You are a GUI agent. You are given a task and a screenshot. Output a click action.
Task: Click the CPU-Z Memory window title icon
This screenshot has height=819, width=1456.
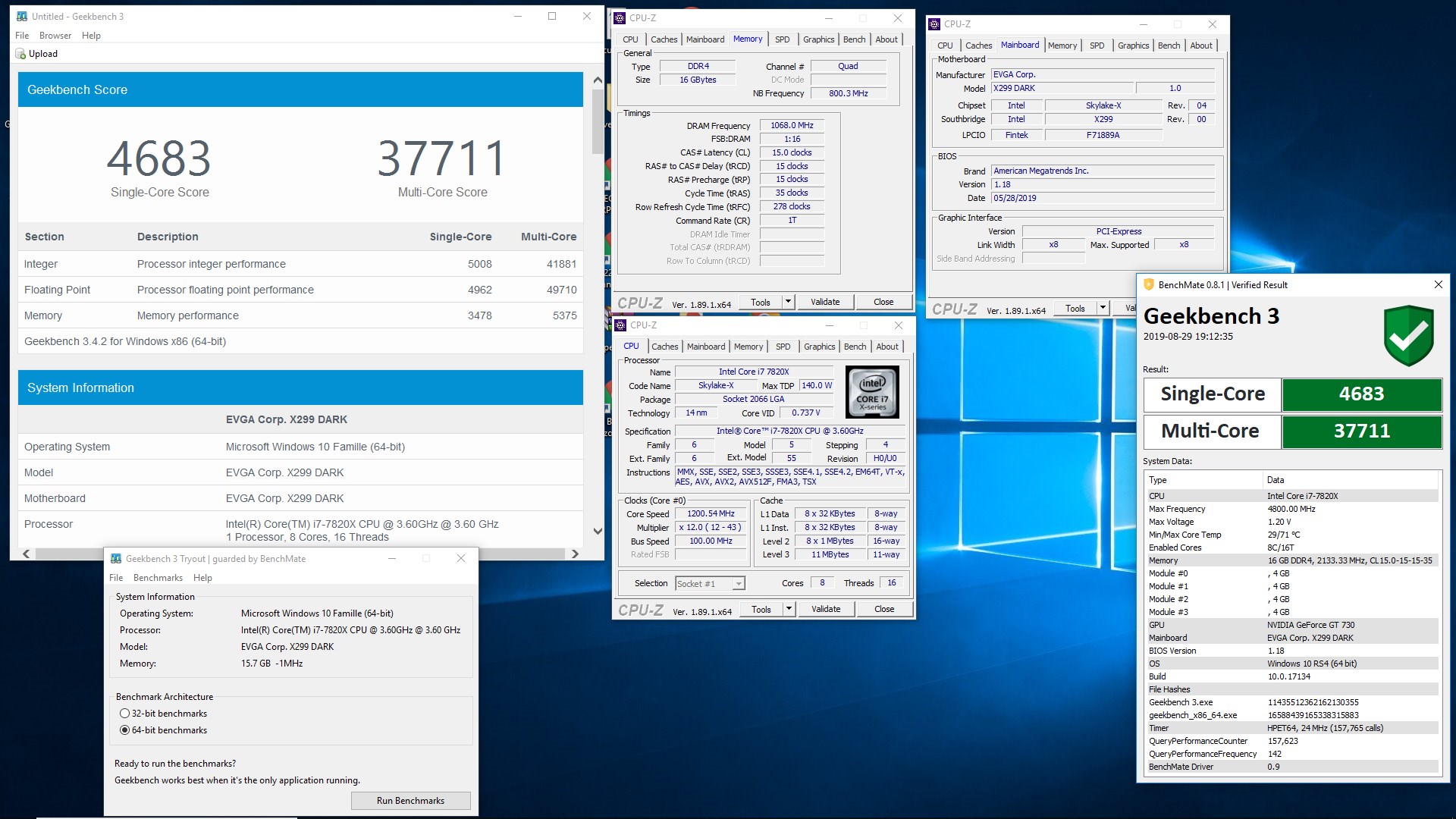[x=620, y=18]
